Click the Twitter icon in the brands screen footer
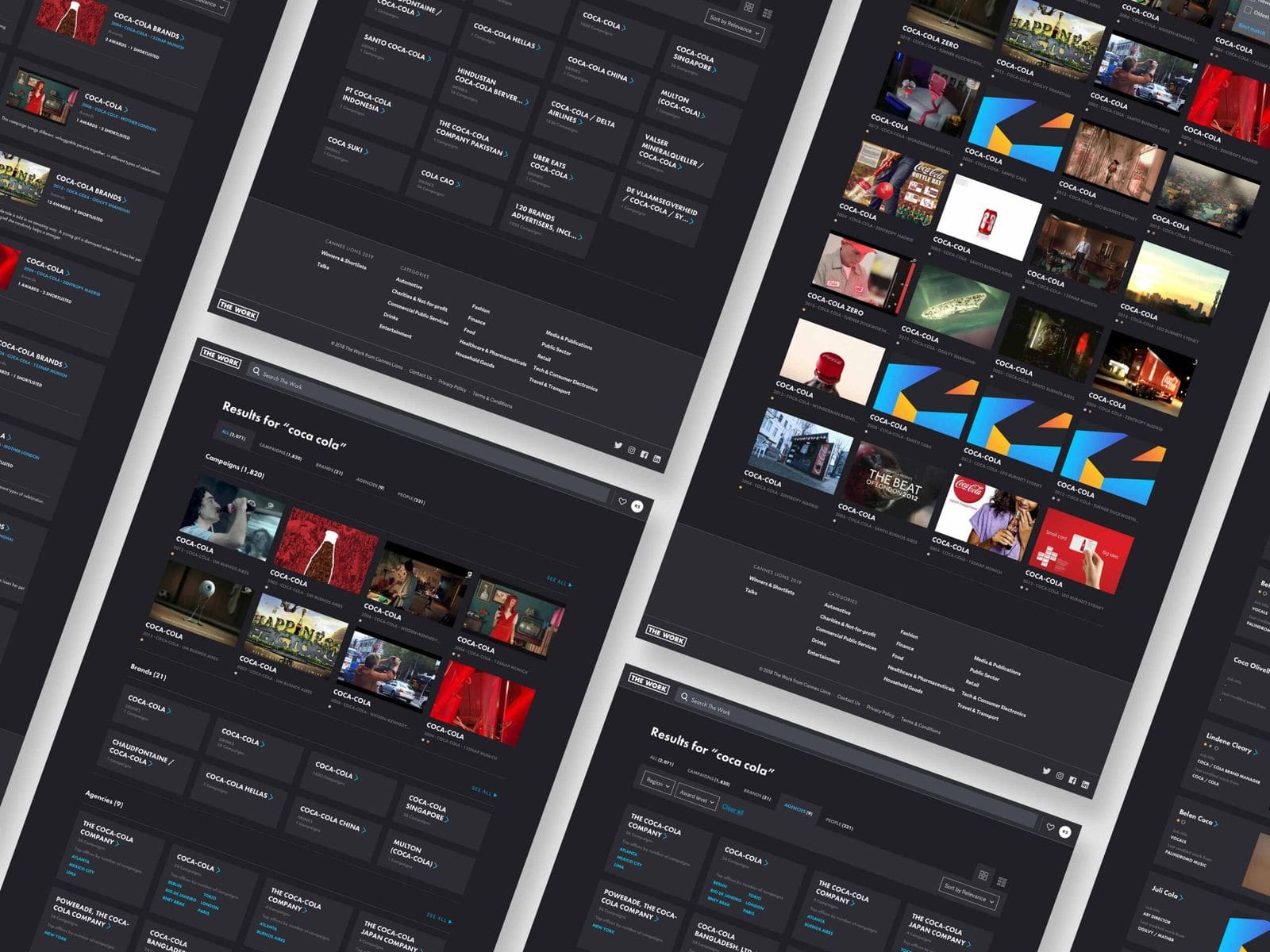Screen dimensions: 1270x952 pyautogui.click(x=618, y=445)
